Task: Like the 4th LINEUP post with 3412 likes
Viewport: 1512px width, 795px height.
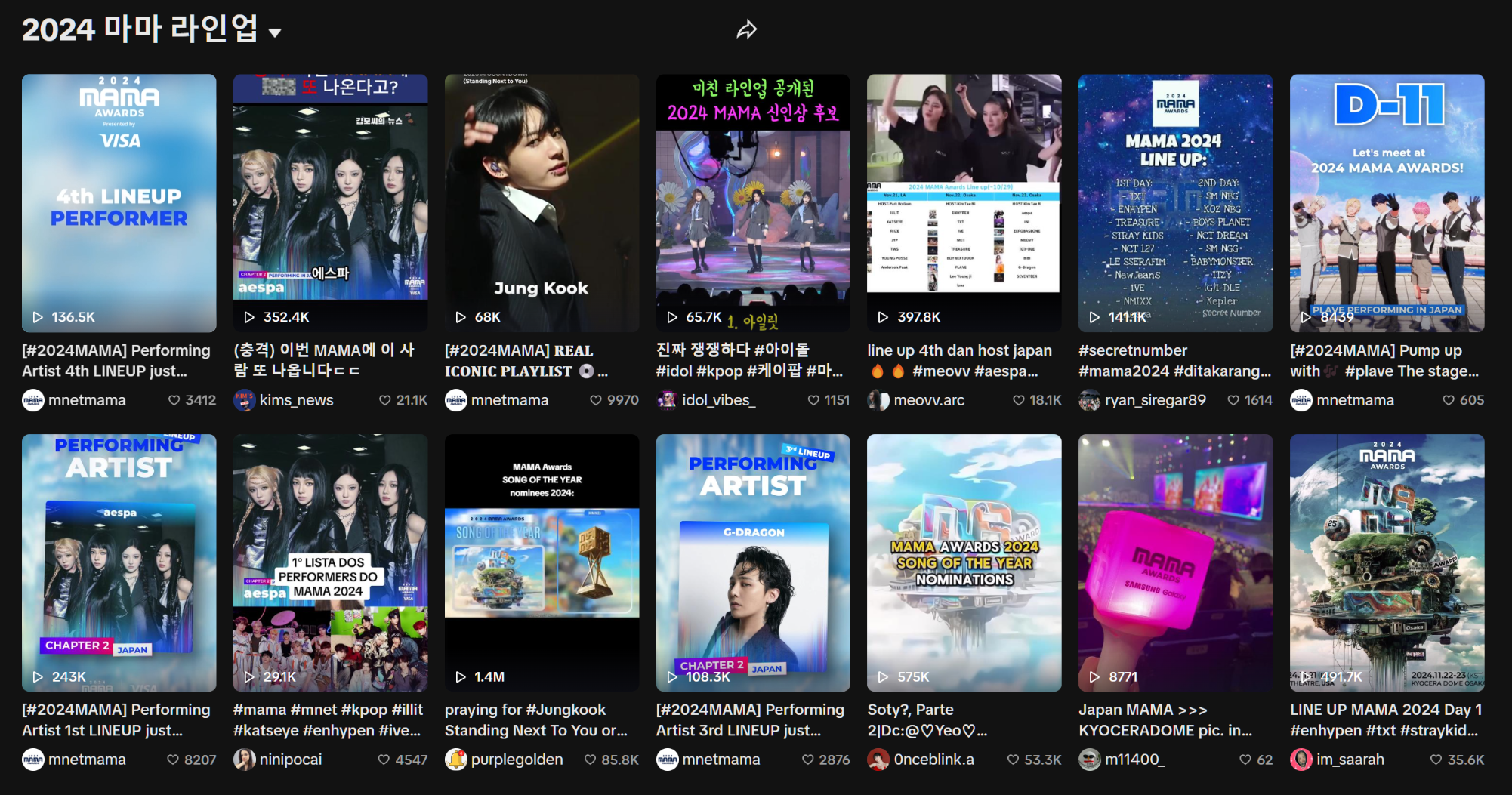Action: pyautogui.click(x=174, y=400)
